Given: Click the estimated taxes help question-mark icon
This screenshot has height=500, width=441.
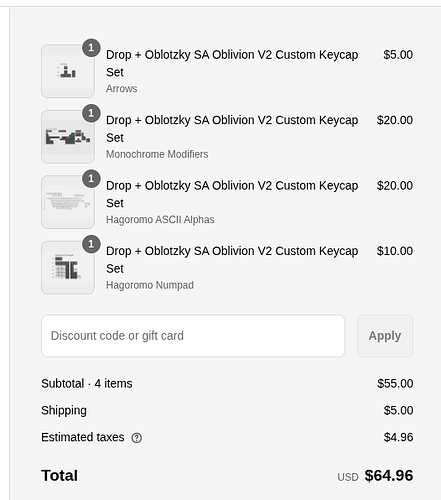Looking at the screenshot, I should [x=137, y=438].
